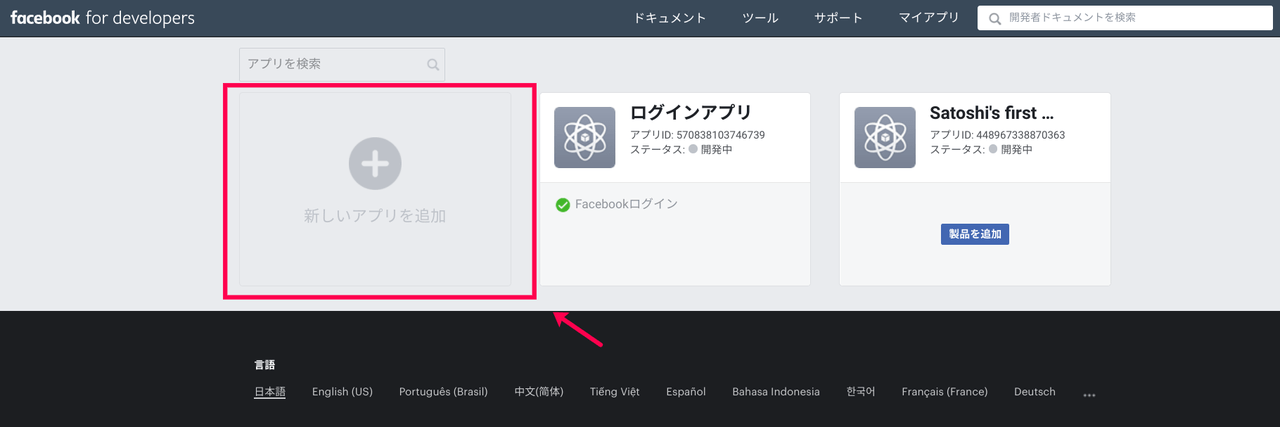Image resolution: width=1280 pixels, height=427 pixels.
Task: Switch language to Bahasa Indonesia
Action: pos(776,392)
